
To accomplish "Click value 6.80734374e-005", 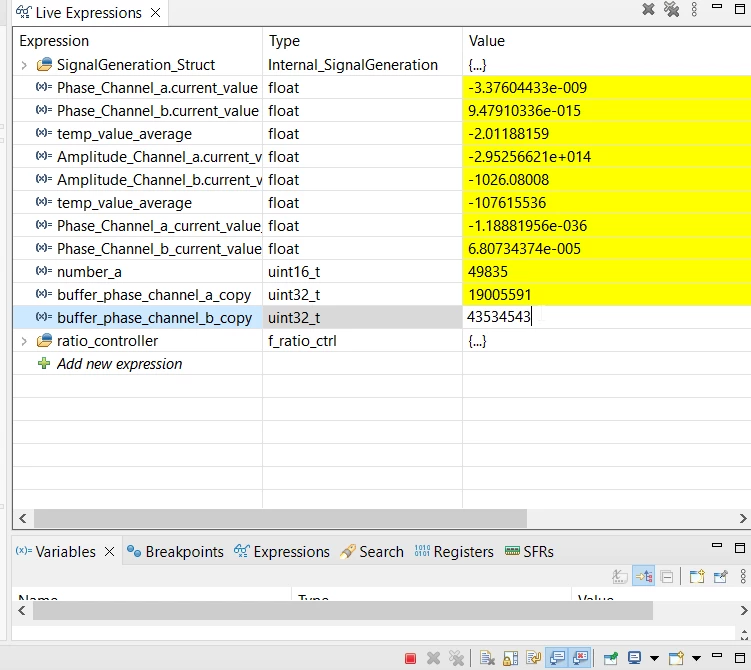I will click(524, 249).
